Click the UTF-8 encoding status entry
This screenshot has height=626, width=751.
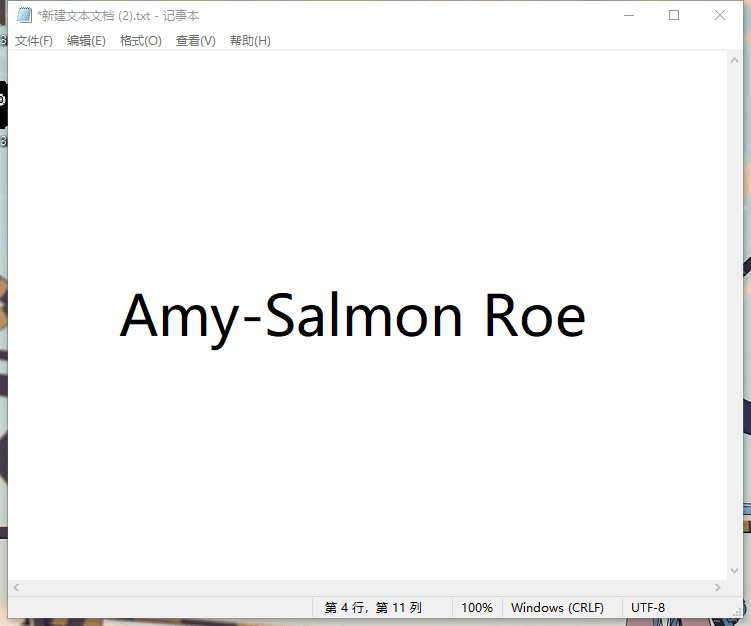pos(648,607)
